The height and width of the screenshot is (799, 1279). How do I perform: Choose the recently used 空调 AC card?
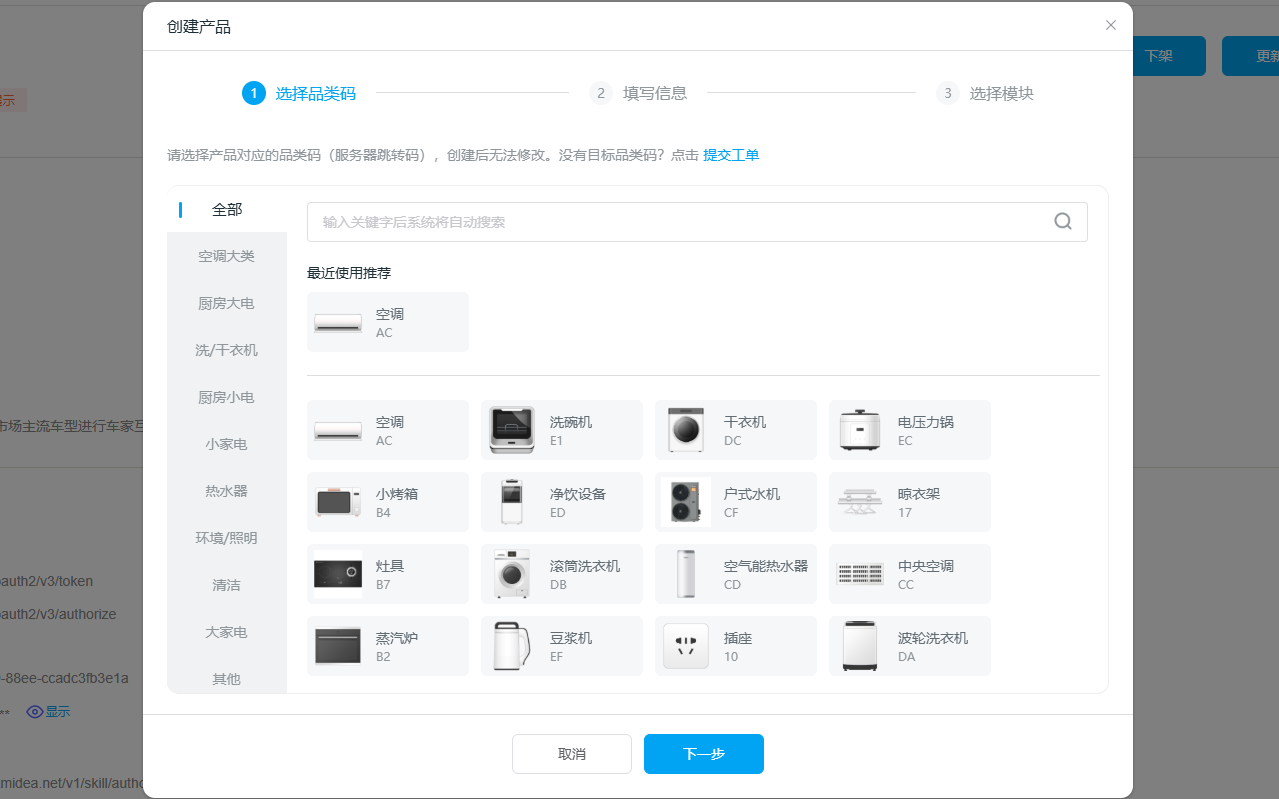(x=388, y=322)
